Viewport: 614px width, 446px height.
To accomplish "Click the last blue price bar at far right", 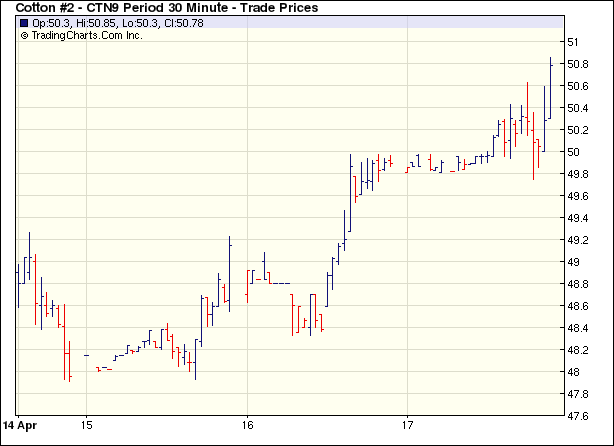I will pos(551,90).
